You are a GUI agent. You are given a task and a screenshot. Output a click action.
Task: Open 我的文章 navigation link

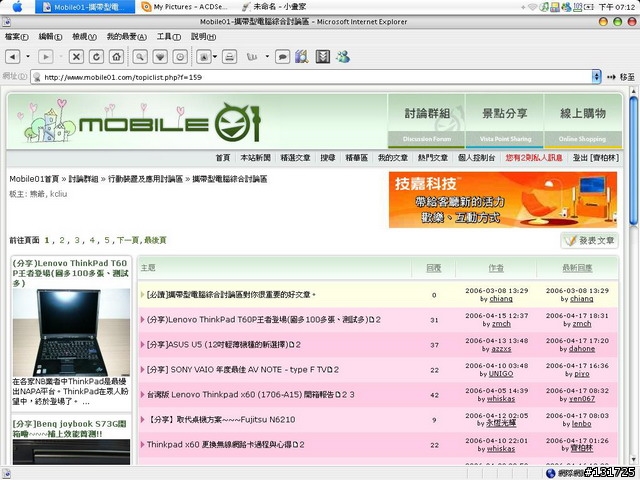393,158
